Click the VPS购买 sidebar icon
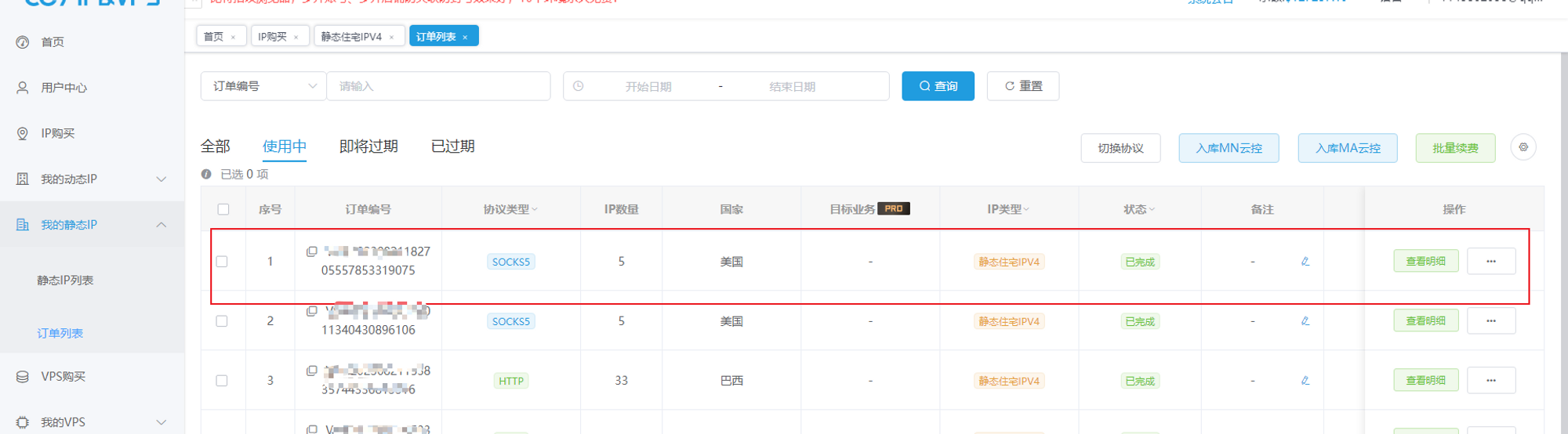1568x434 pixels. (23, 377)
